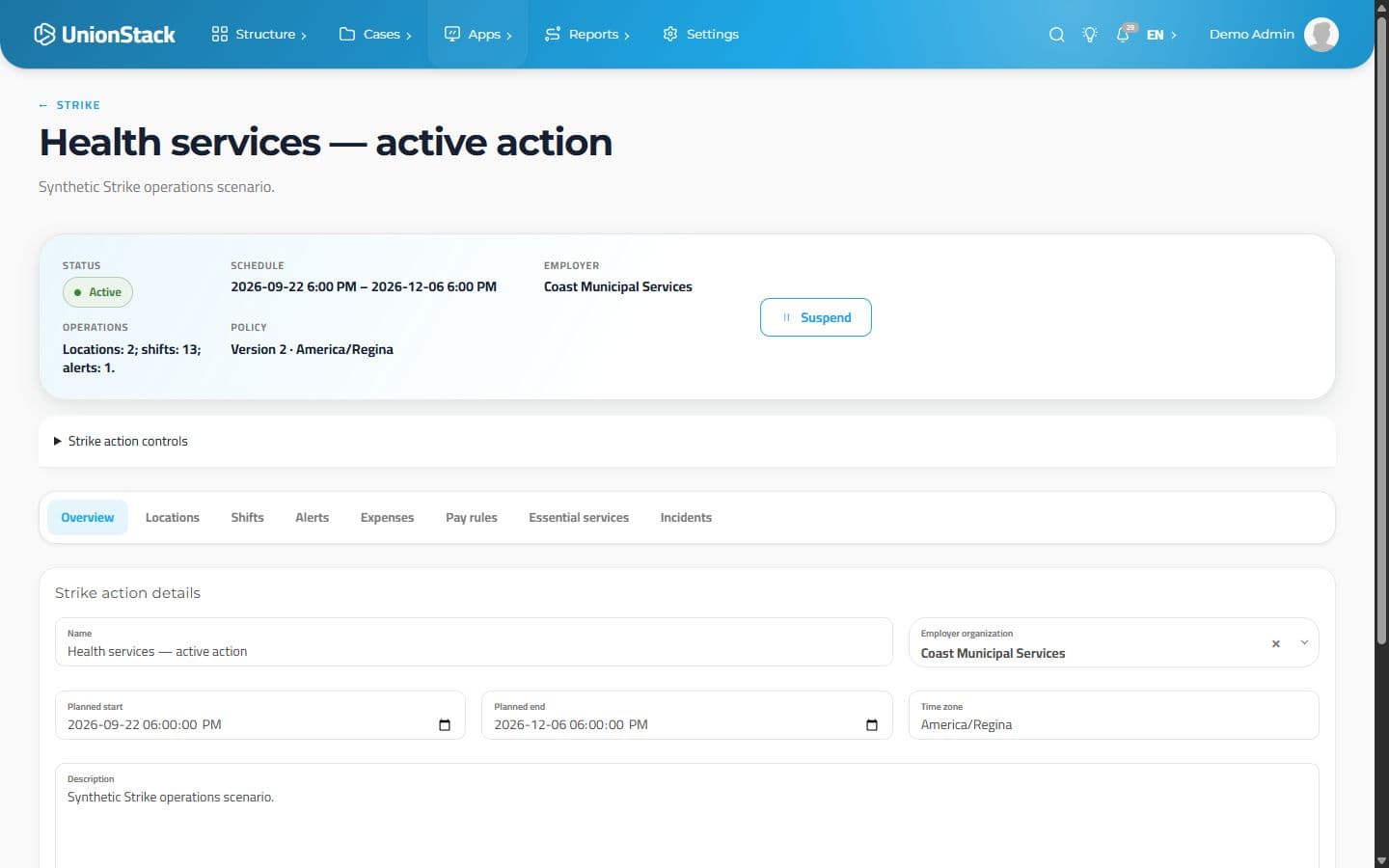This screenshot has width=1389, height=868.
Task: Open the Alerts tab
Action: (x=312, y=518)
